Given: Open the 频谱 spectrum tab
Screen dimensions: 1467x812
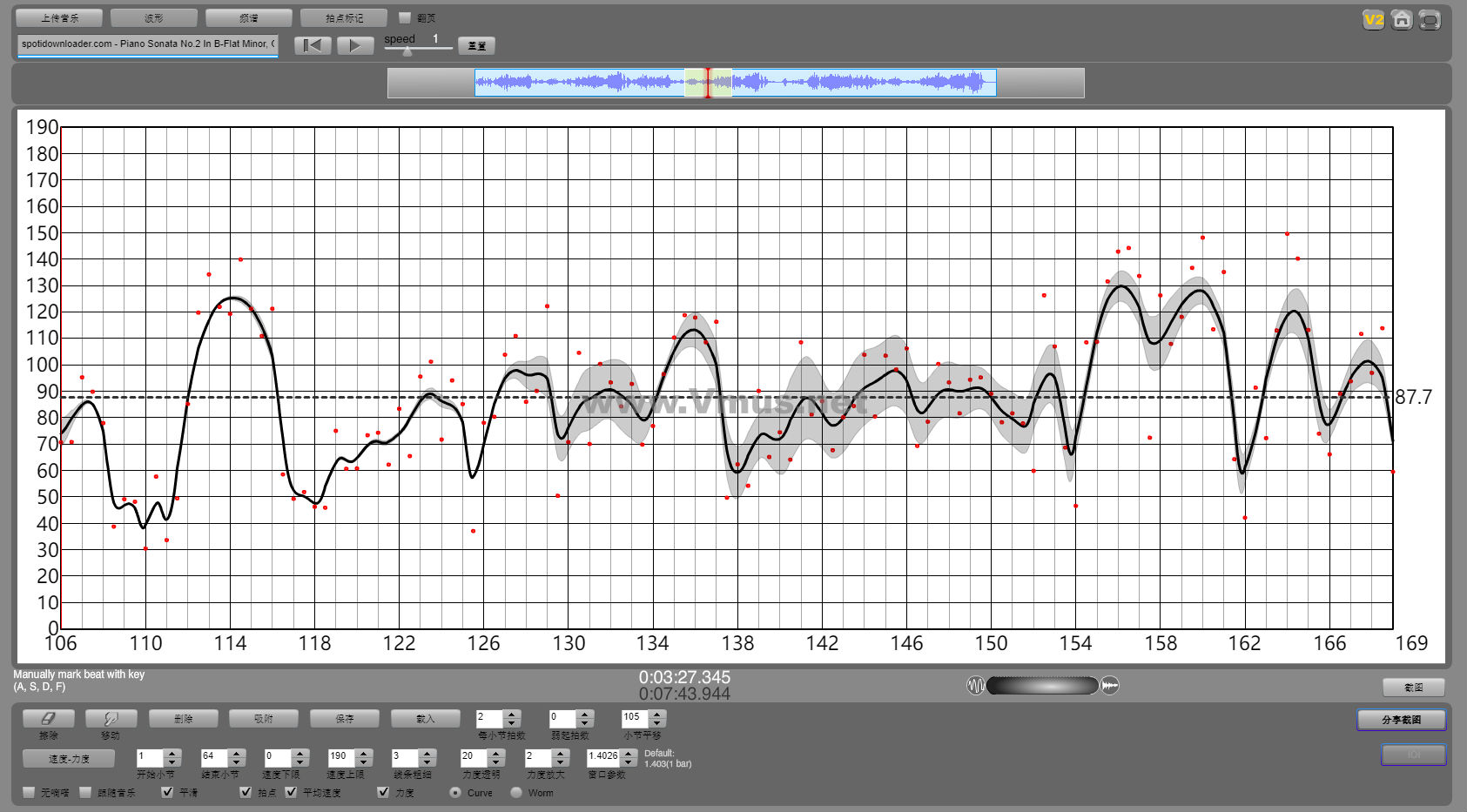Looking at the screenshot, I should click(x=249, y=17).
